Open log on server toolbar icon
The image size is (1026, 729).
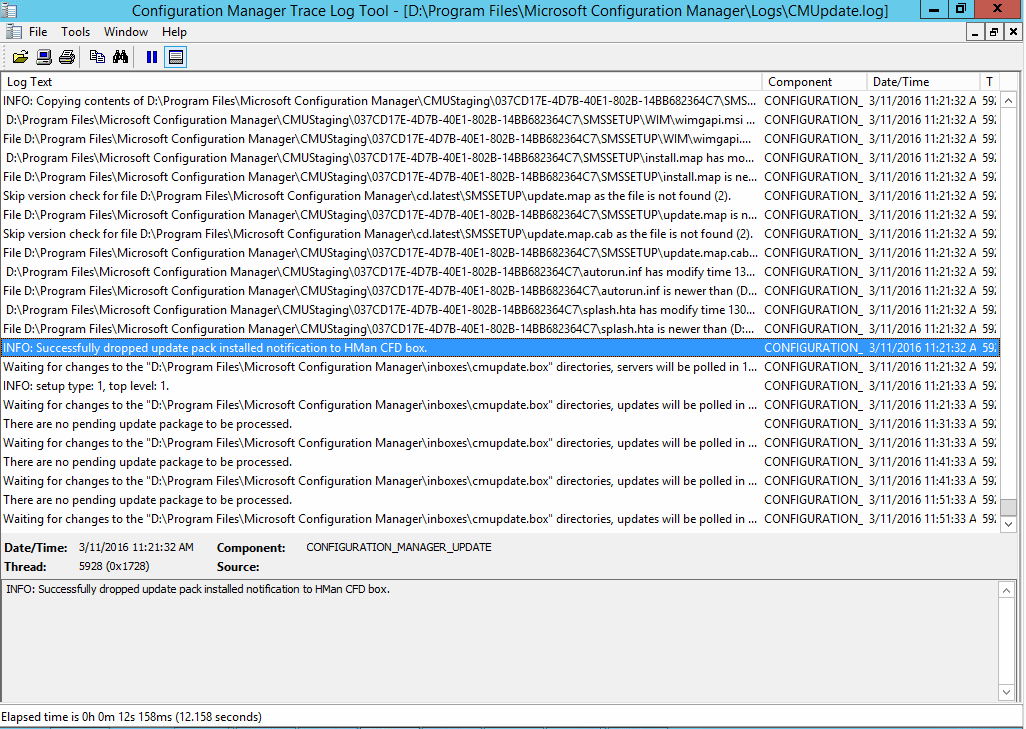tap(44, 57)
